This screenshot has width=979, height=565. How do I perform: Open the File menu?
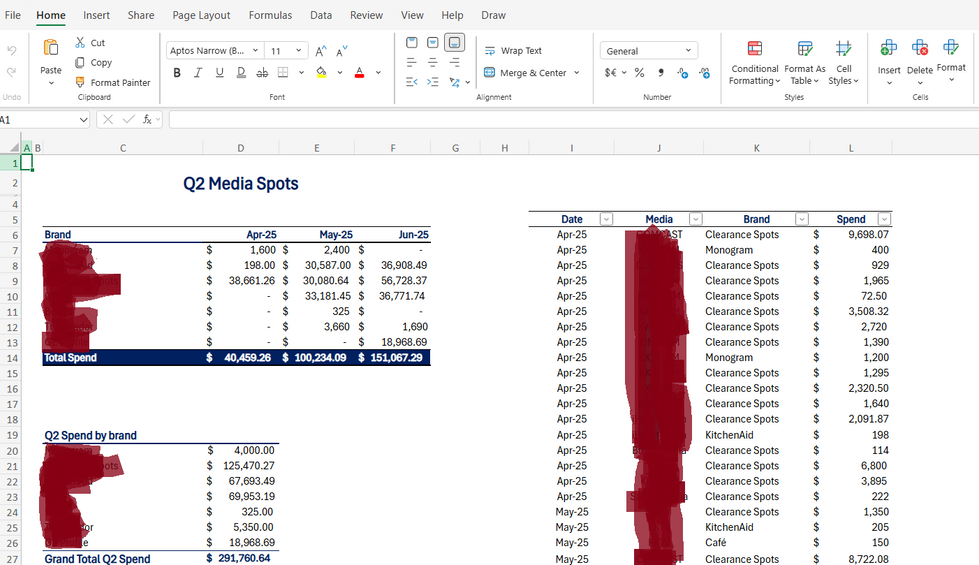(12, 15)
